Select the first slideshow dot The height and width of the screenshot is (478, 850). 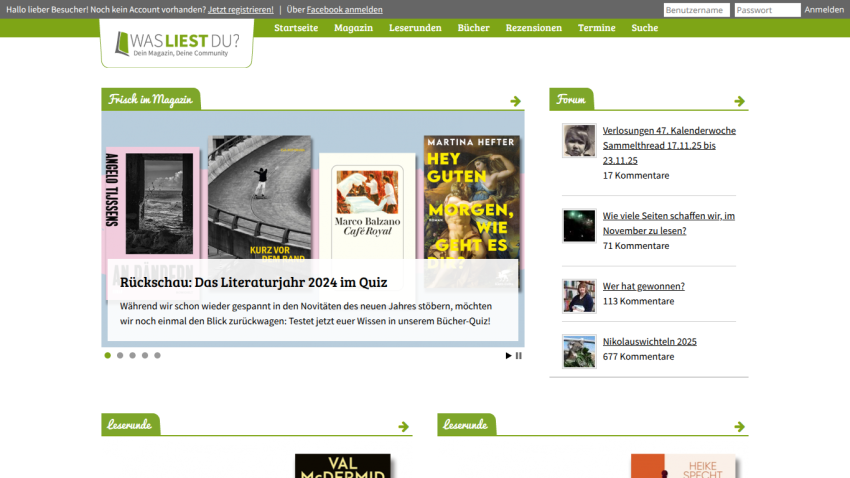point(107,356)
